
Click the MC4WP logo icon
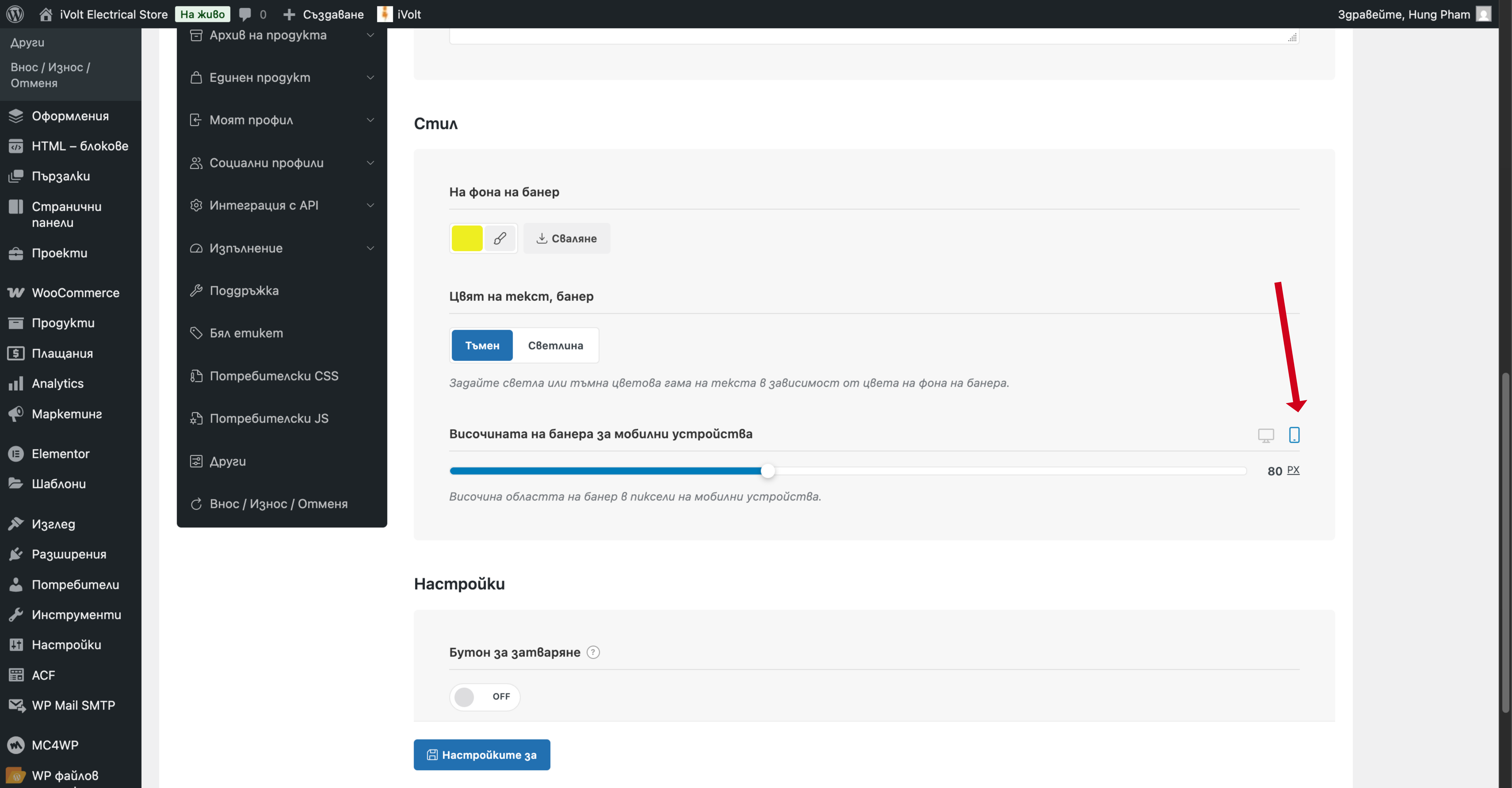coord(16,745)
